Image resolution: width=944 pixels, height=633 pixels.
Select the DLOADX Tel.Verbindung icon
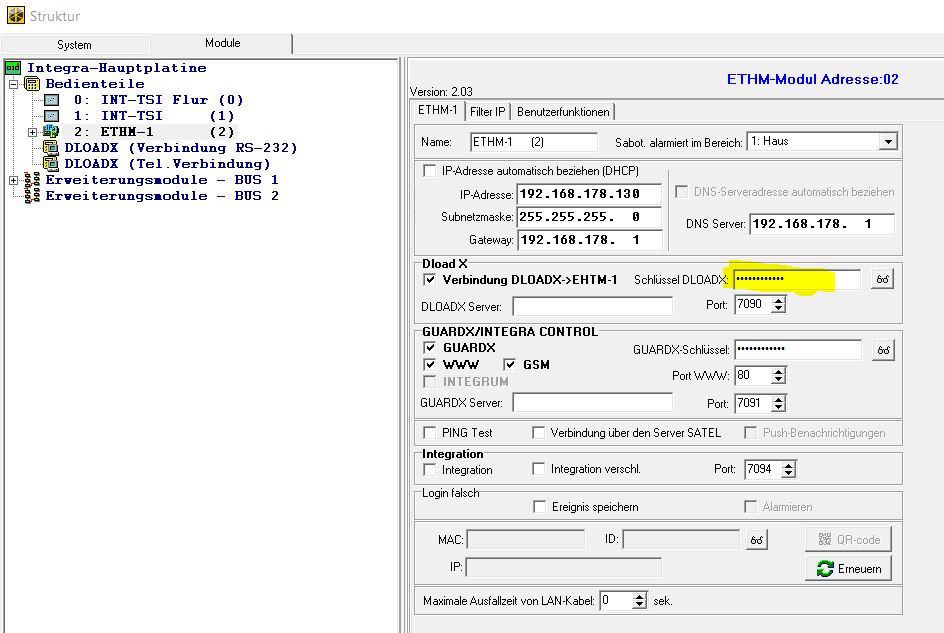[x=51, y=164]
